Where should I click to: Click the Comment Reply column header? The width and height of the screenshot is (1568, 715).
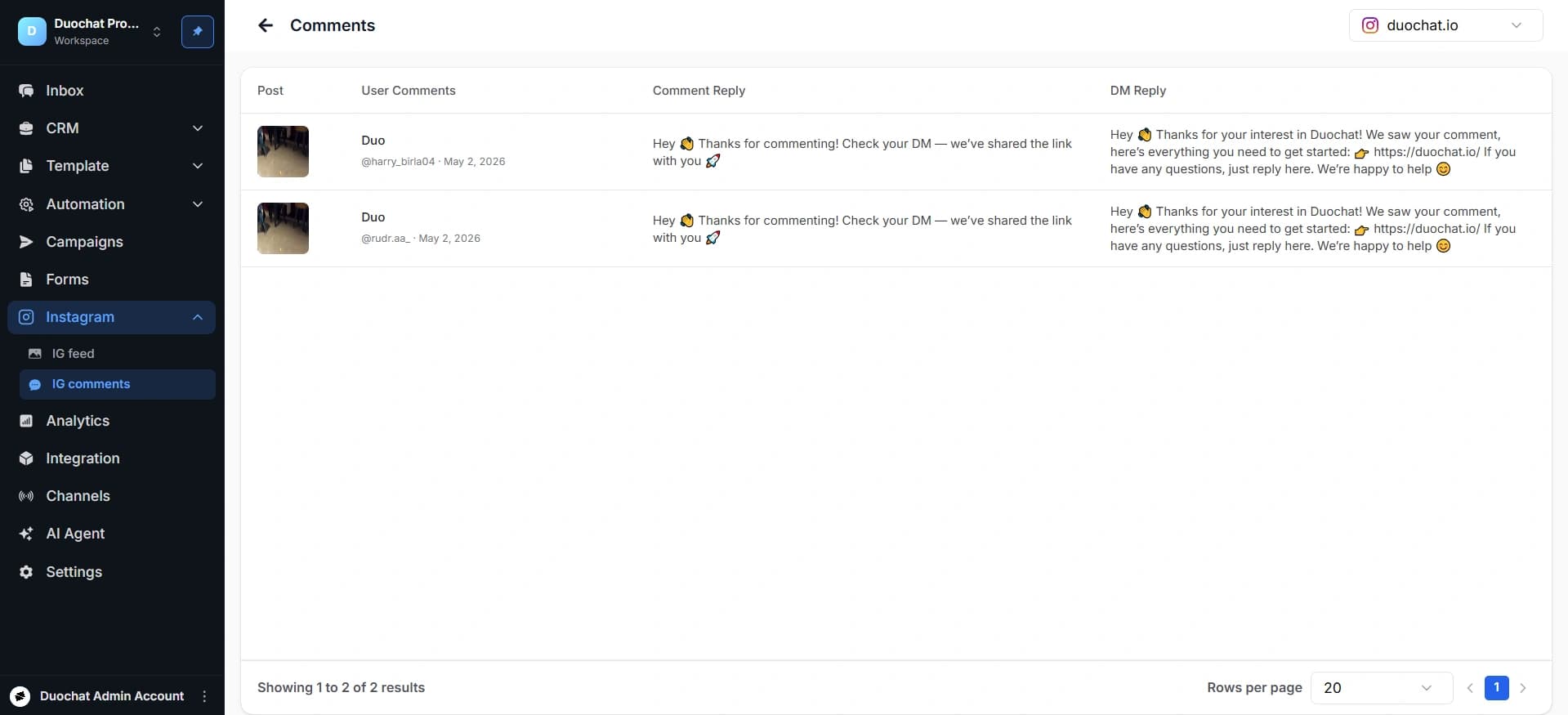[x=699, y=91]
